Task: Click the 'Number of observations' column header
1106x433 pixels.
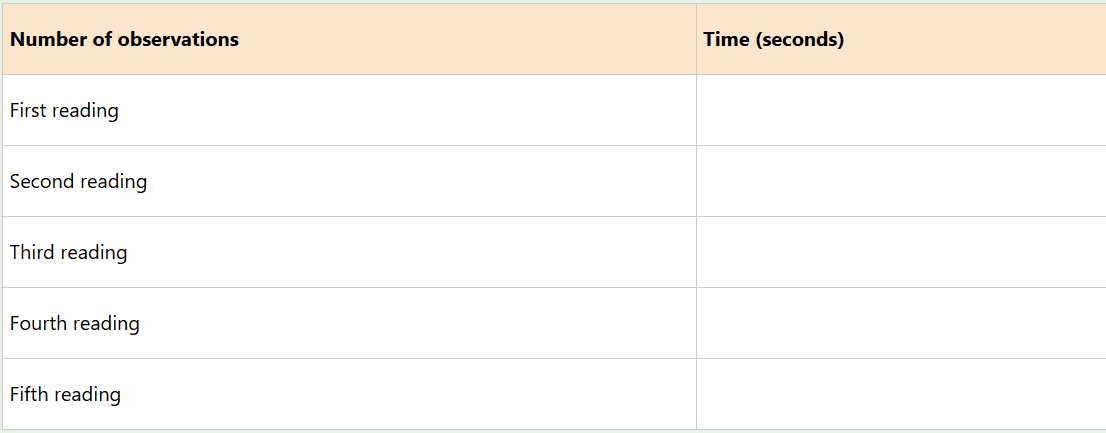Action: coord(124,40)
